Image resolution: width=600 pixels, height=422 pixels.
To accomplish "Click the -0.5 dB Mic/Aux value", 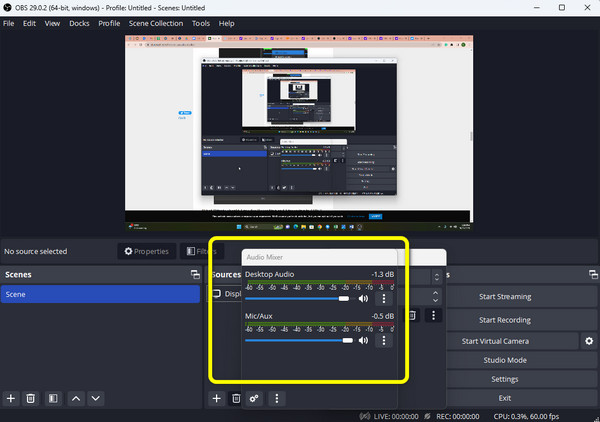I will pos(382,316).
